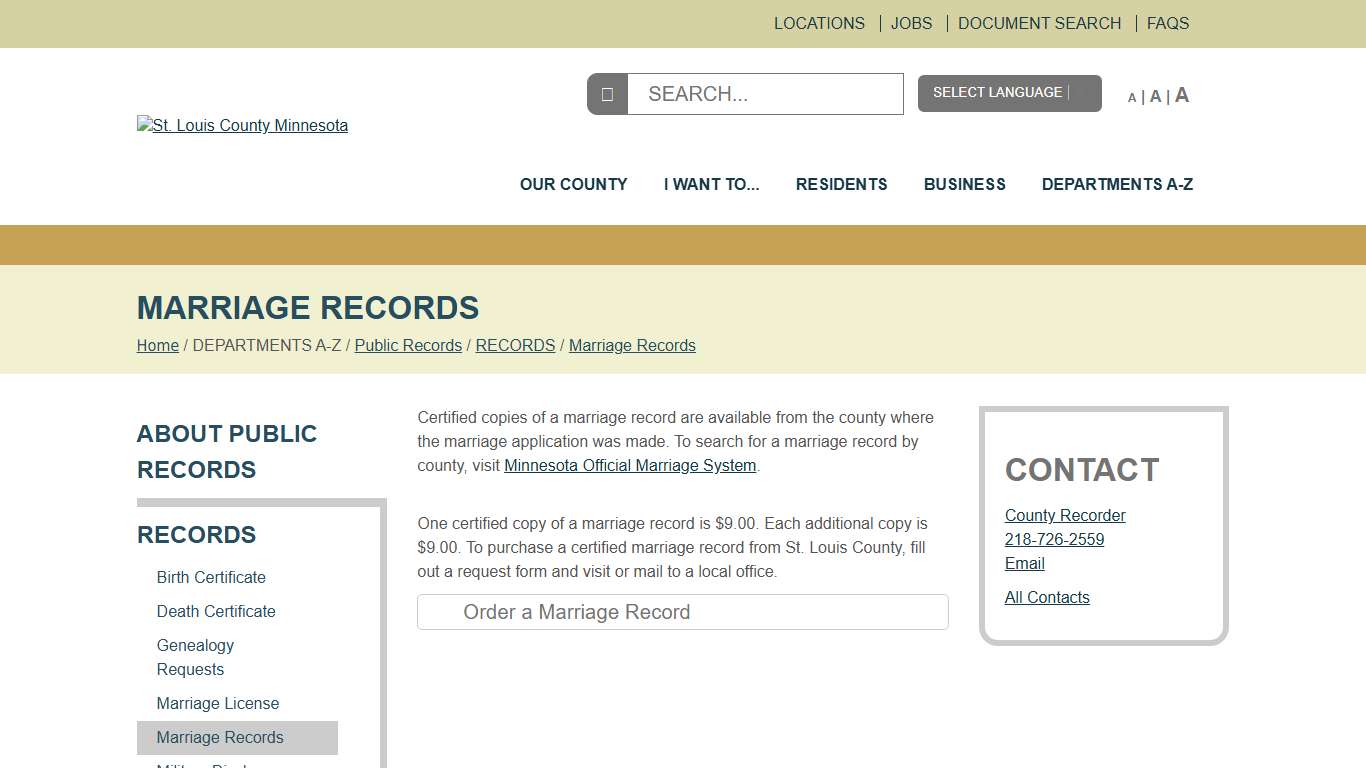The height and width of the screenshot is (768, 1366).
Task: Select the largest font size A
Action: tap(1181, 94)
